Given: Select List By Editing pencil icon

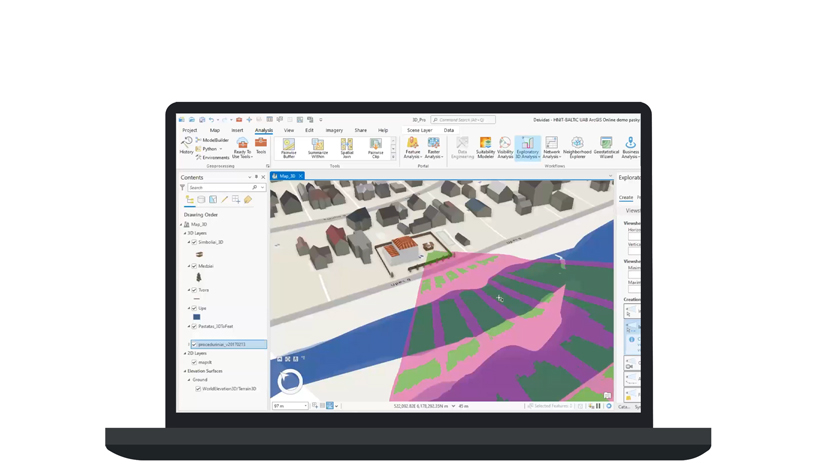Looking at the screenshot, I should click(224, 200).
